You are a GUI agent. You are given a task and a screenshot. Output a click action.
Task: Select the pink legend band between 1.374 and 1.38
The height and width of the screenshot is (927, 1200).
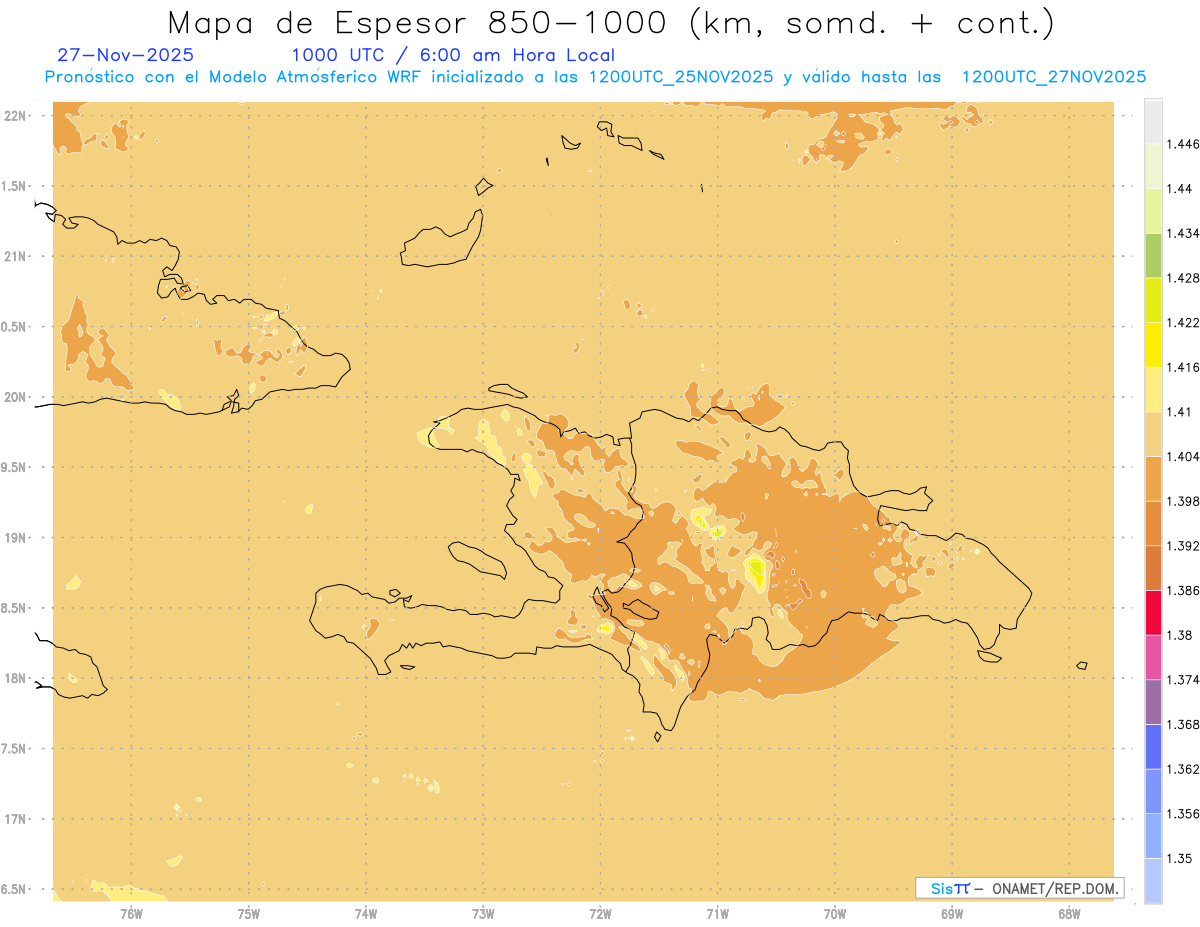coord(1153,656)
